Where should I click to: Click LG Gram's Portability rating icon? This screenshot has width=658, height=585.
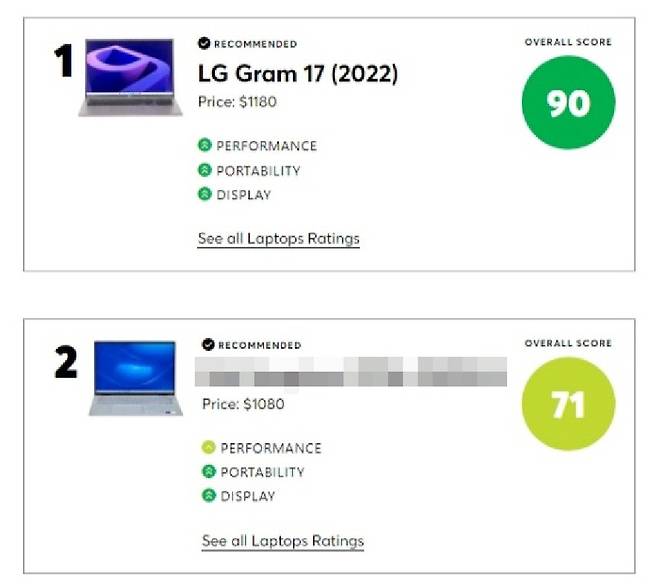click(205, 171)
